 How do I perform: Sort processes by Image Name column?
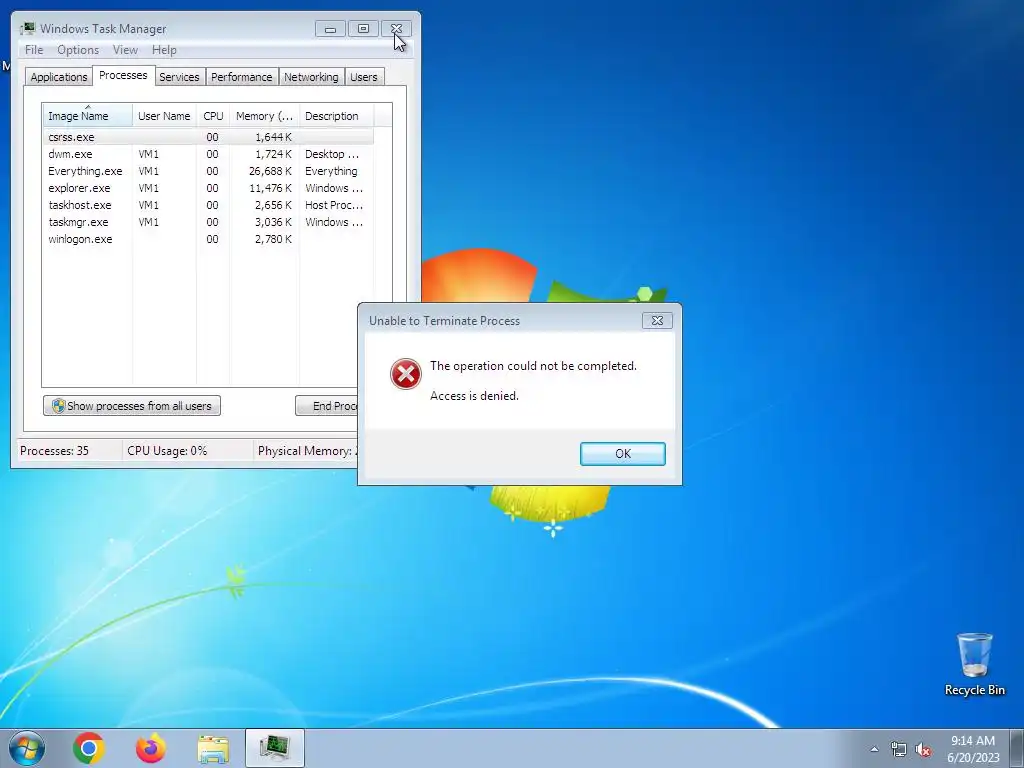pyautogui.click(x=88, y=116)
